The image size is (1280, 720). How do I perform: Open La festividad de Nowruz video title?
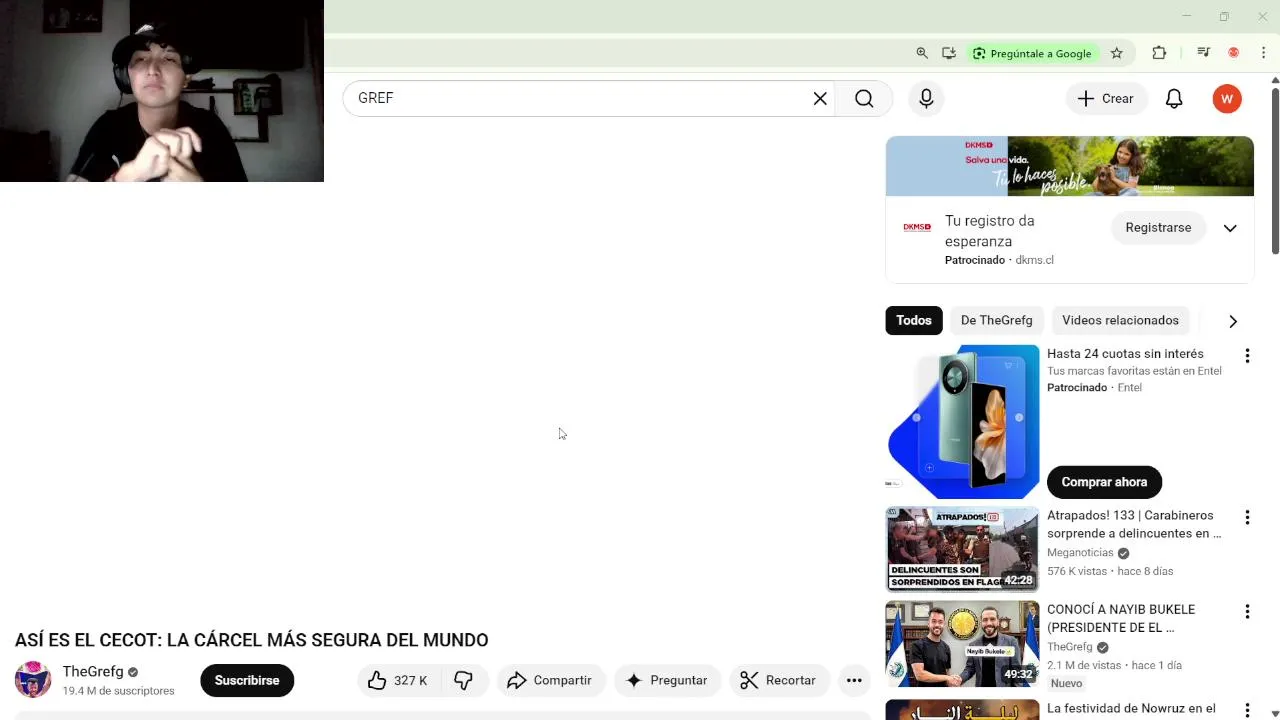pyautogui.click(x=1131, y=709)
